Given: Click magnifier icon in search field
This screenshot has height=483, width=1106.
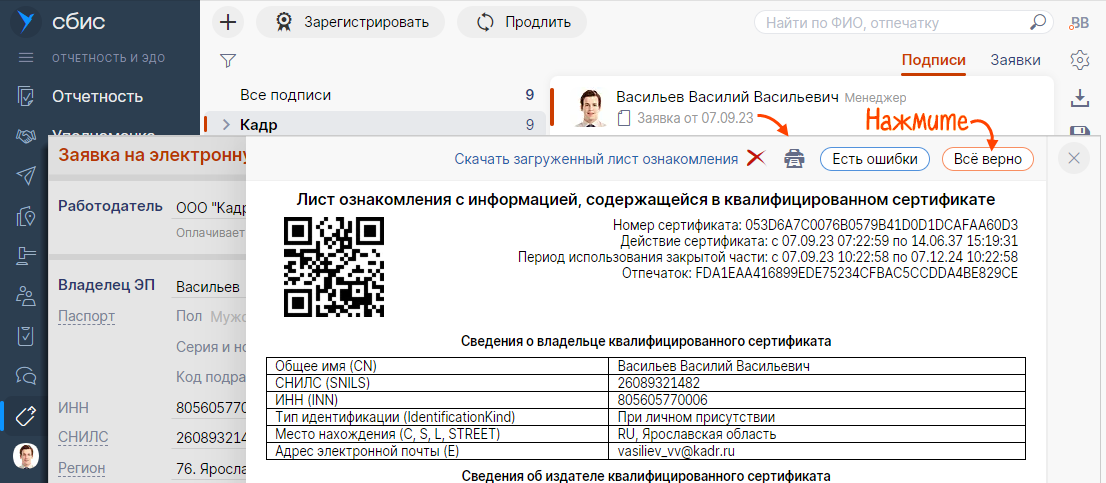Looking at the screenshot, I should tap(1039, 22).
